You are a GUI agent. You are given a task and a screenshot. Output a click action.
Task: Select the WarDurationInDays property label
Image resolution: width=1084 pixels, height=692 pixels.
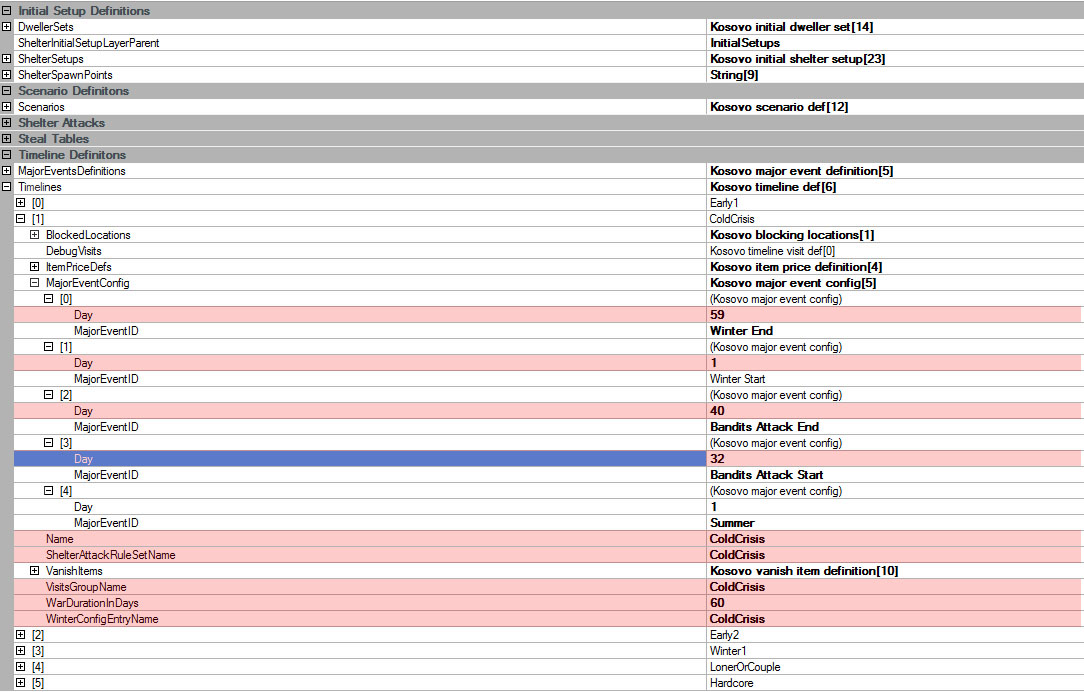click(92, 603)
